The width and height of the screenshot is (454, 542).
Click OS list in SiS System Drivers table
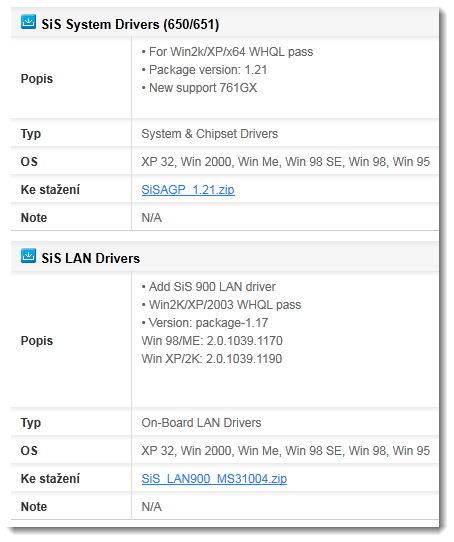tap(286, 161)
